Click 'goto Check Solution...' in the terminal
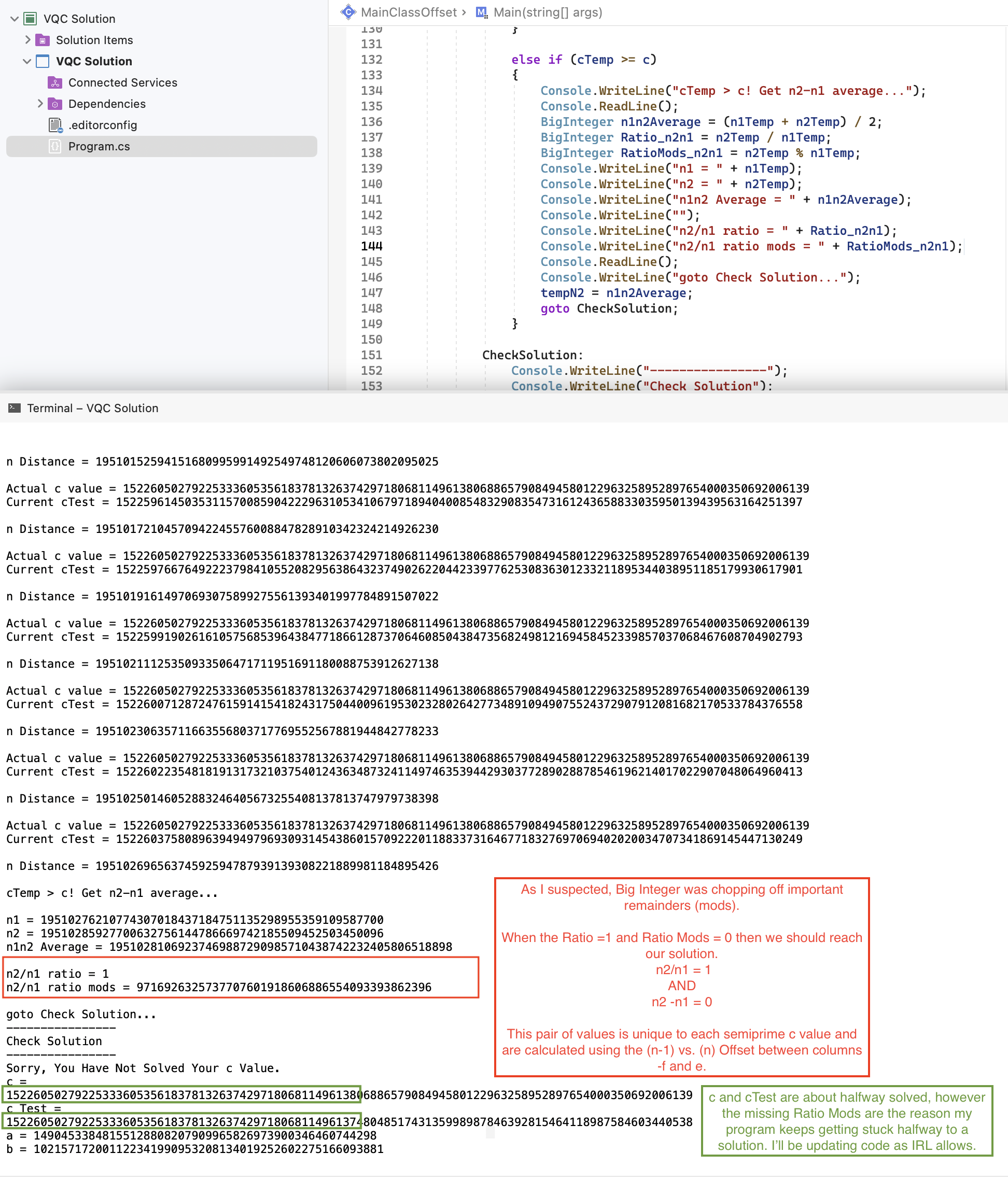Screen dimensions: 1008x1181 pos(81,1014)
